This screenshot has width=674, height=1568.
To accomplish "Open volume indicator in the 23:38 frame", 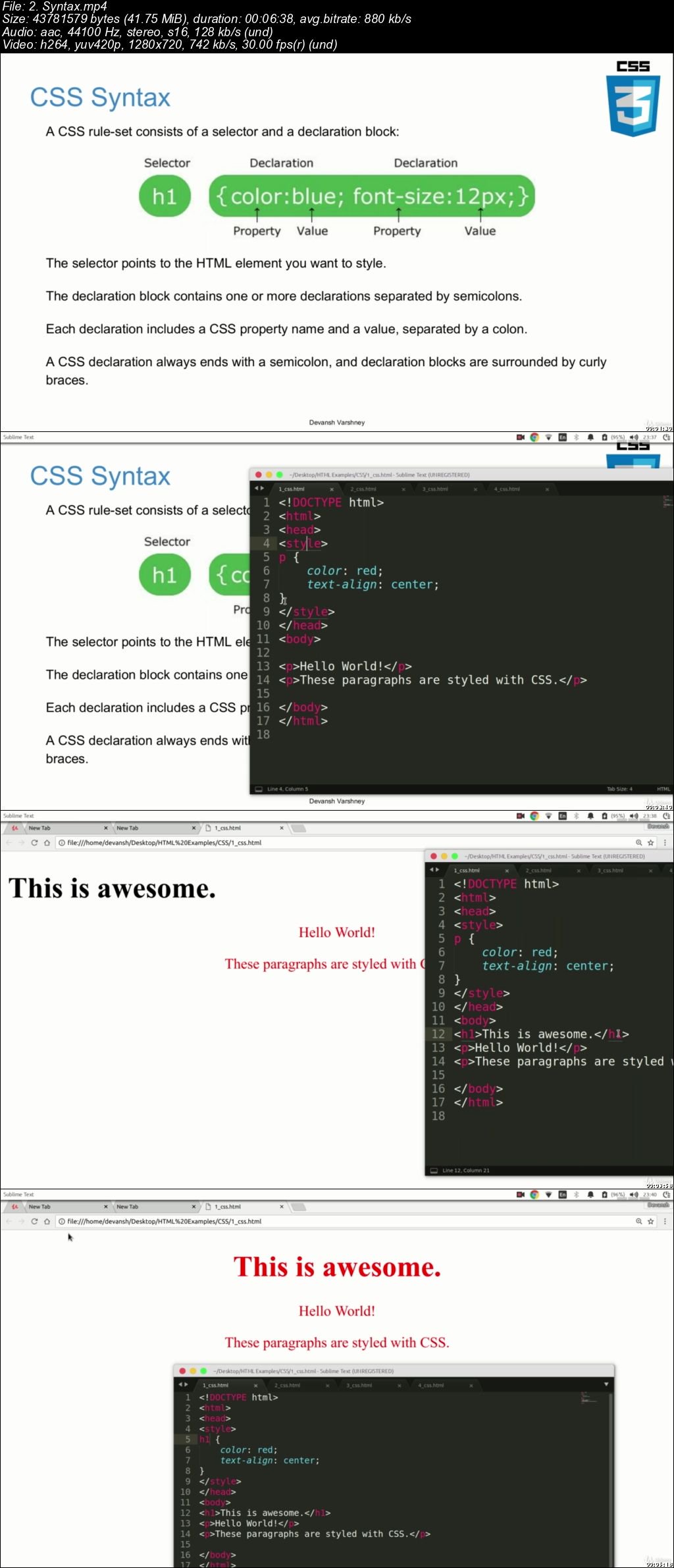I will point(634,816).
